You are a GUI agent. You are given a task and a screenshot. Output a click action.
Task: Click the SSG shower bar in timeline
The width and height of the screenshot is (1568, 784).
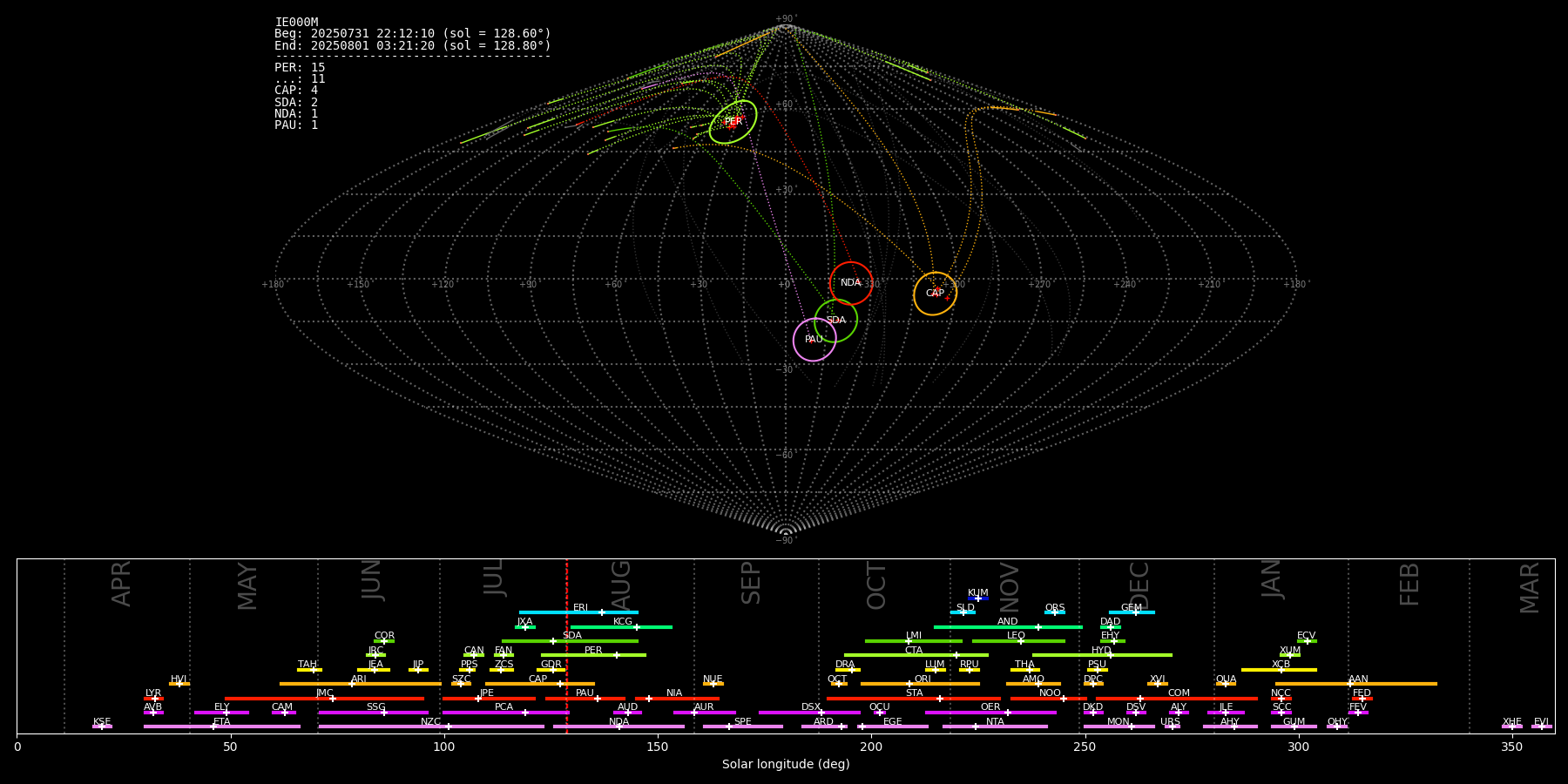click(x=374, y=713)
